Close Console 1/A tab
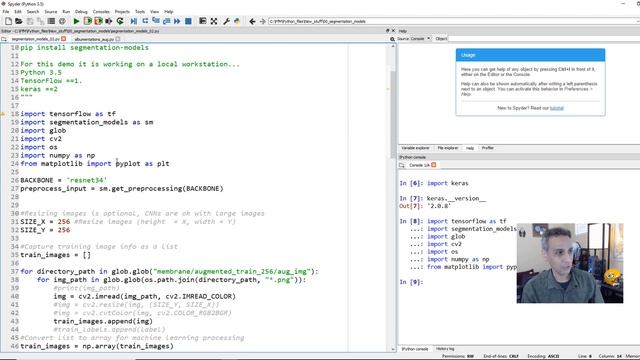The width and height of the screenshot is (640, 360). click(x=434, y=165)
